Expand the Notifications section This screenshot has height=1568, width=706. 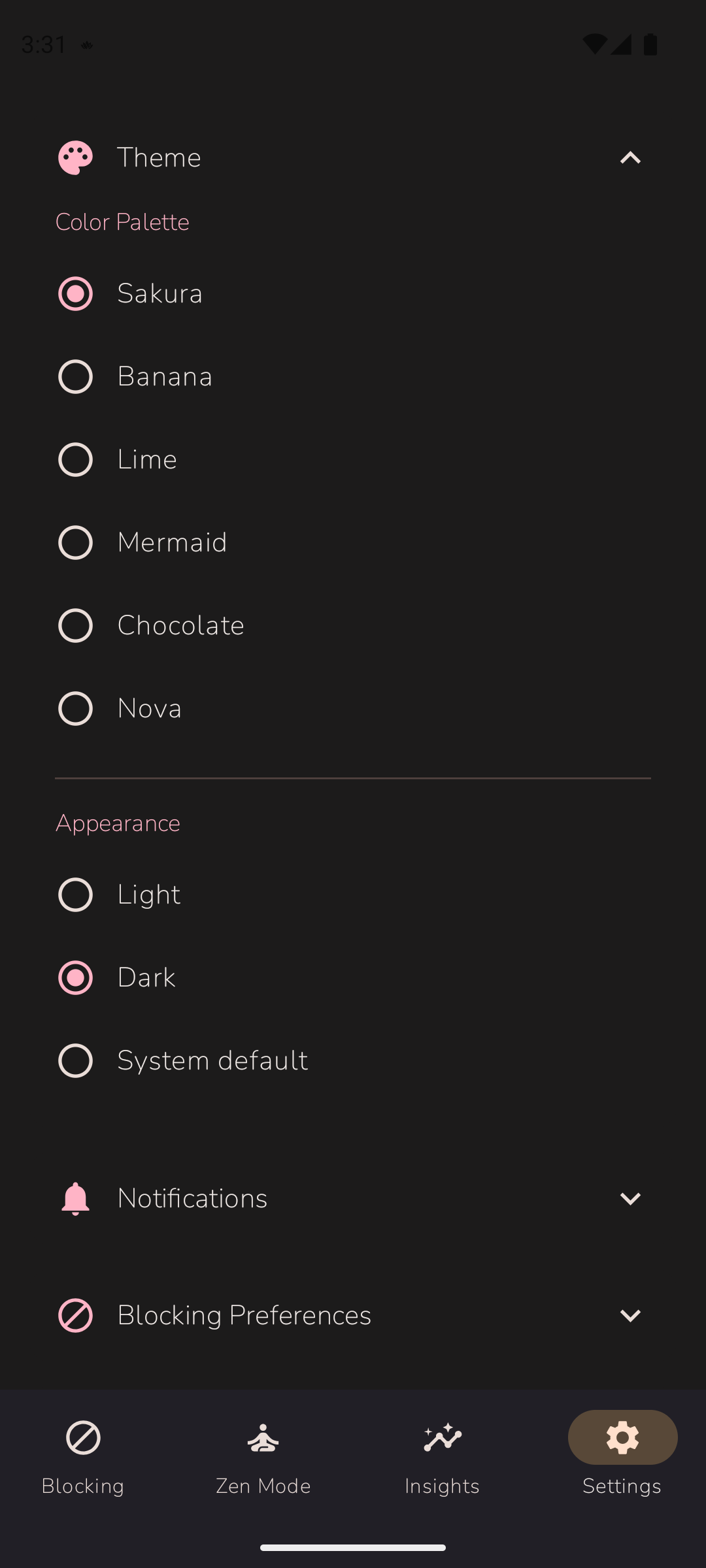click(x=630, y=1198)
